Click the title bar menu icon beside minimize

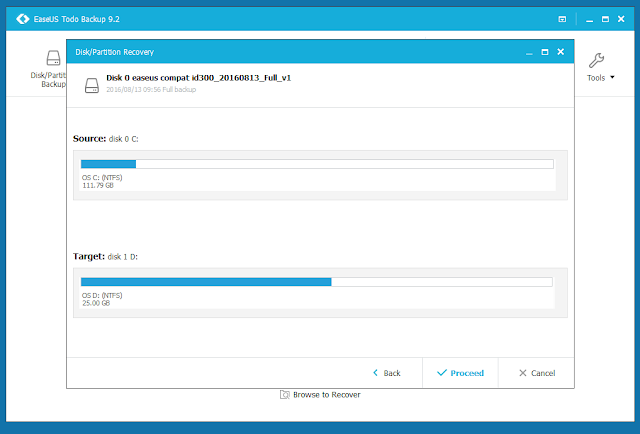562,19
